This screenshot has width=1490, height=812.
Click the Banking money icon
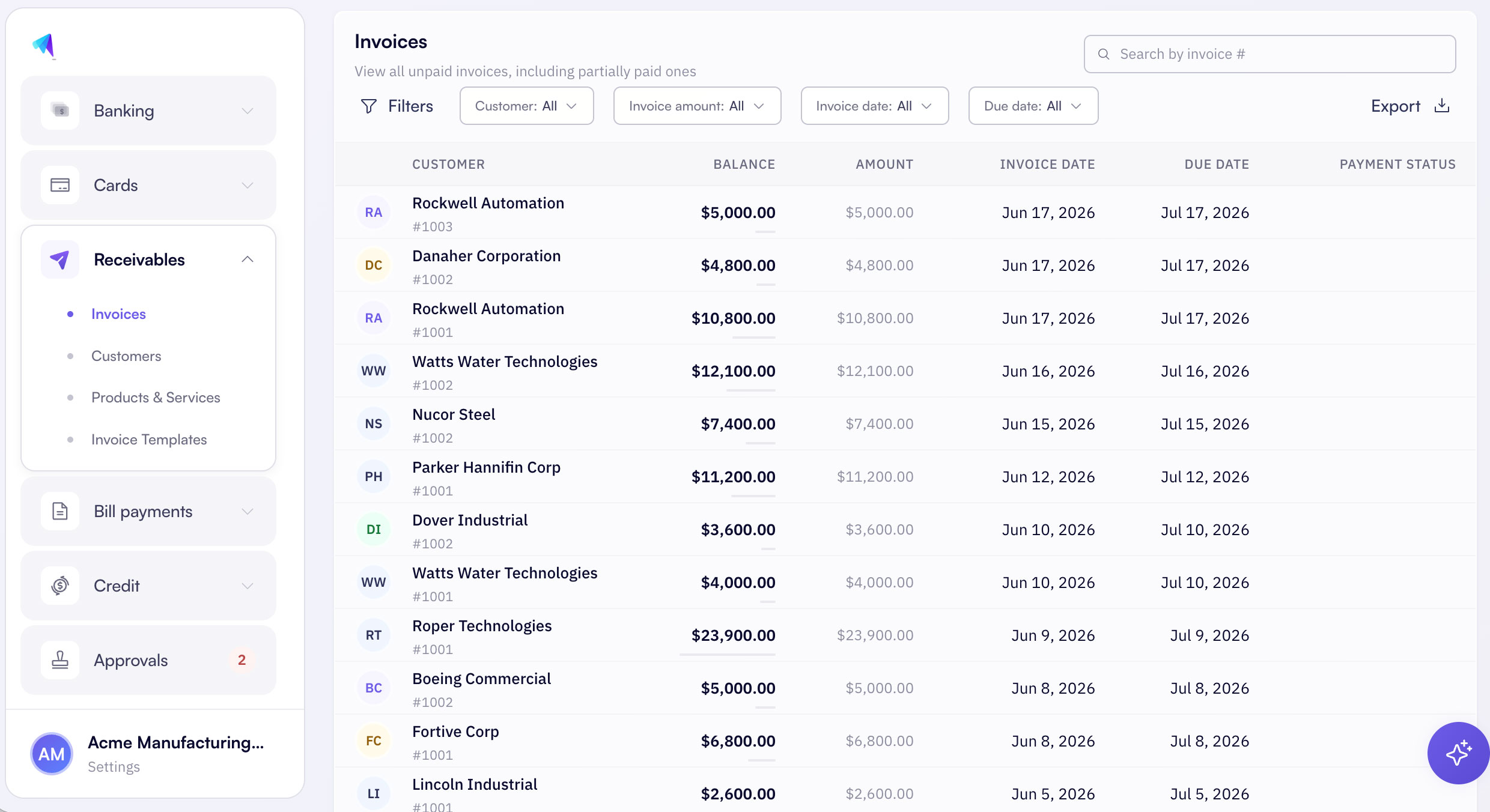(x=60, y=111)
